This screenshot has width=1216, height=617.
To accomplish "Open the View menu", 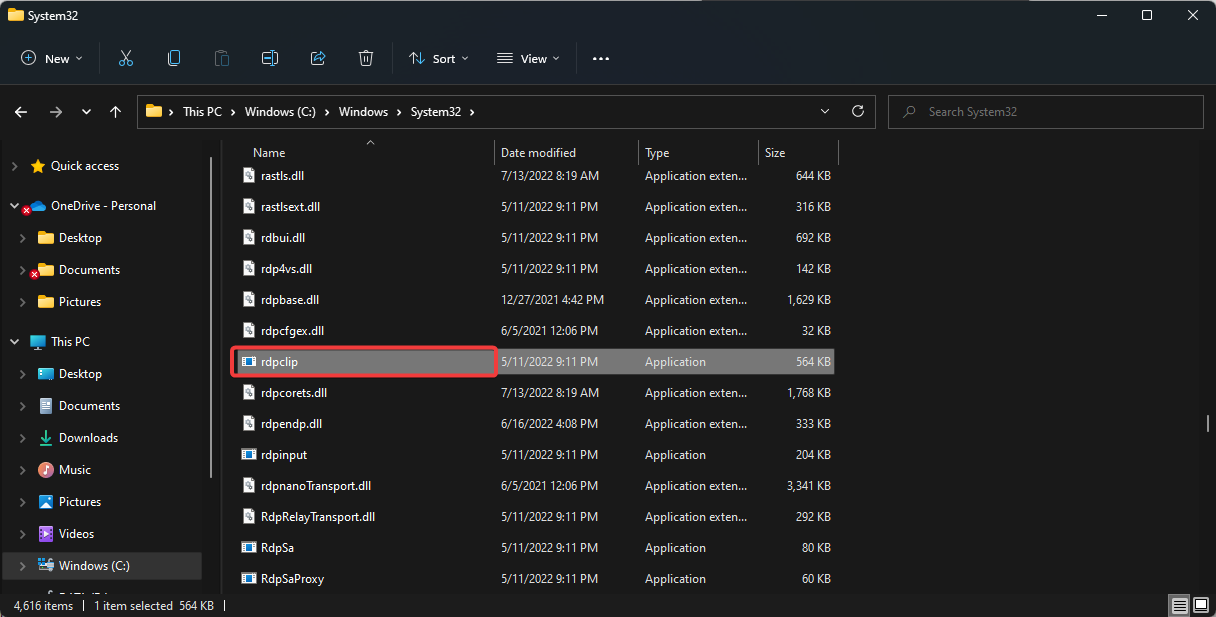I will click(x=528, y=58).
